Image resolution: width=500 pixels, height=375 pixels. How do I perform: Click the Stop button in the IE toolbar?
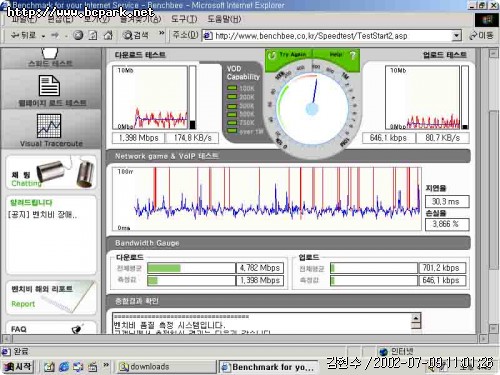tap(78, 35)
